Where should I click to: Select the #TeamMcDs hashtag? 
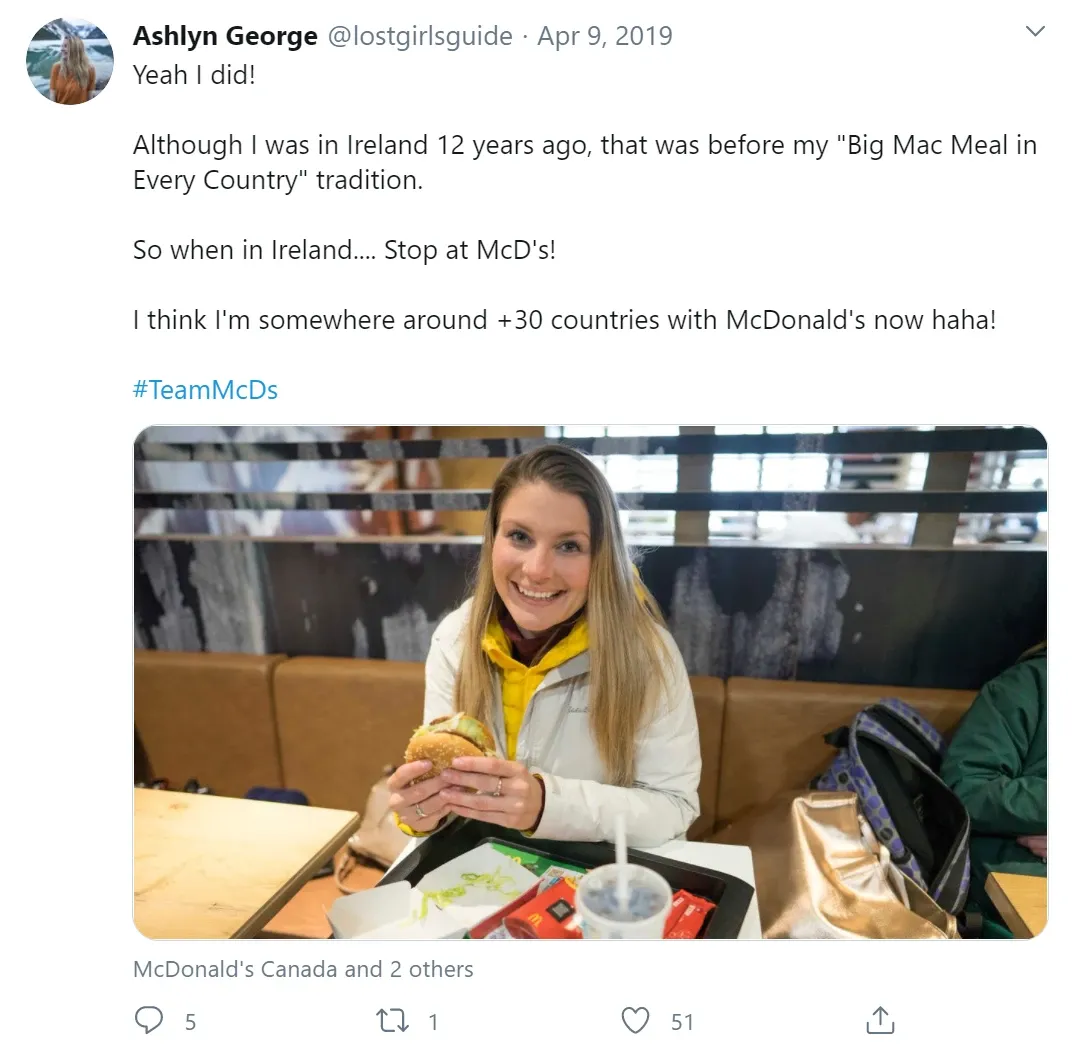coord(206,390)
